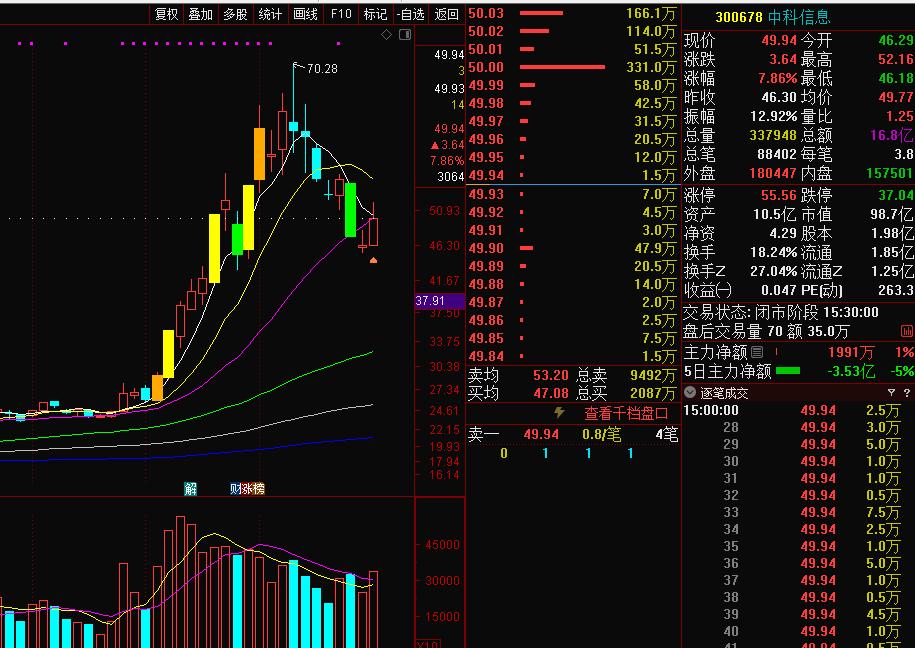This screenshot has height=648, width=915.
Task: Toggle the chart side panel layout icon
Action: point(405,35)
